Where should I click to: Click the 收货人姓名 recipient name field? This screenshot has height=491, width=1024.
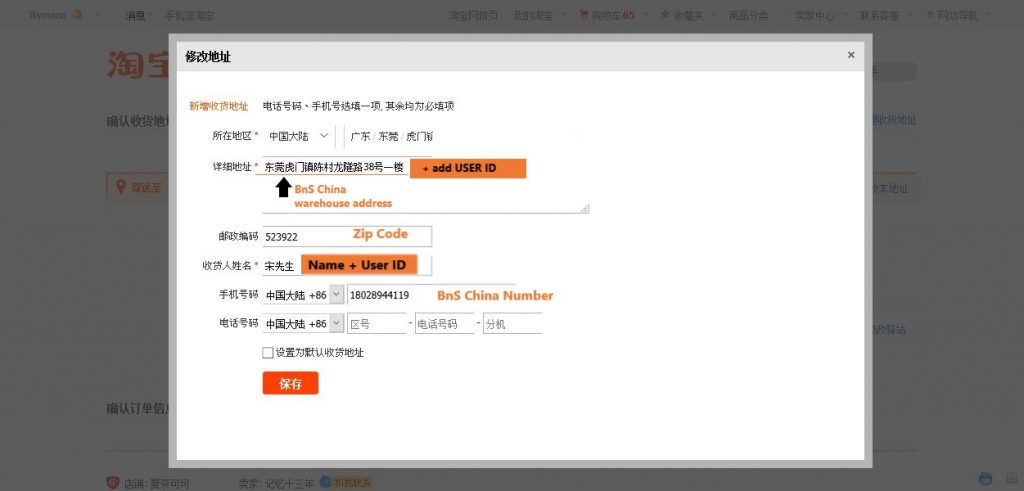pos(347,266)
